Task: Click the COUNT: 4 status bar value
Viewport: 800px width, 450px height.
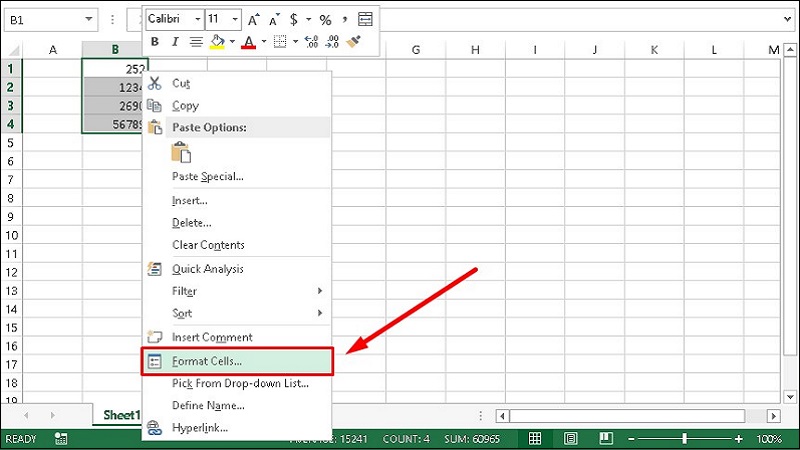Action: (406, 439)
